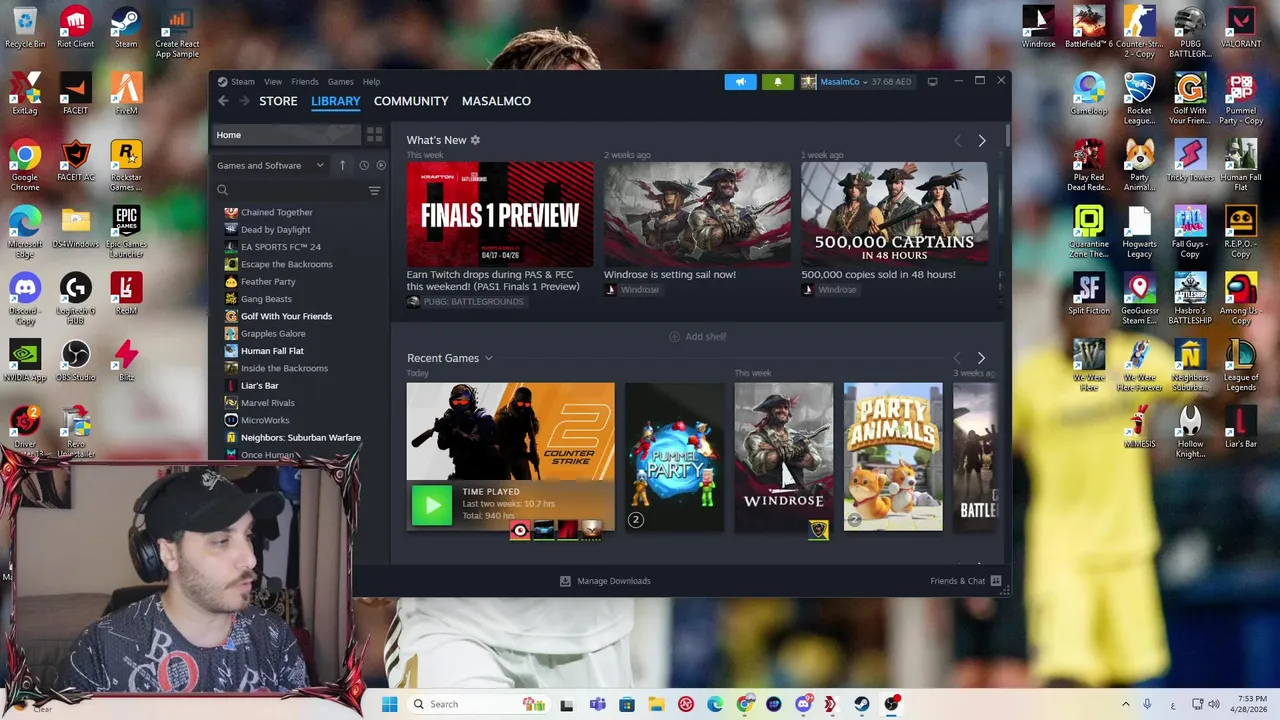The width and height of the screenshot is (1280, 720).
Task: Sort the library with the up-arrow icon
Action: [x=342, y=165]
